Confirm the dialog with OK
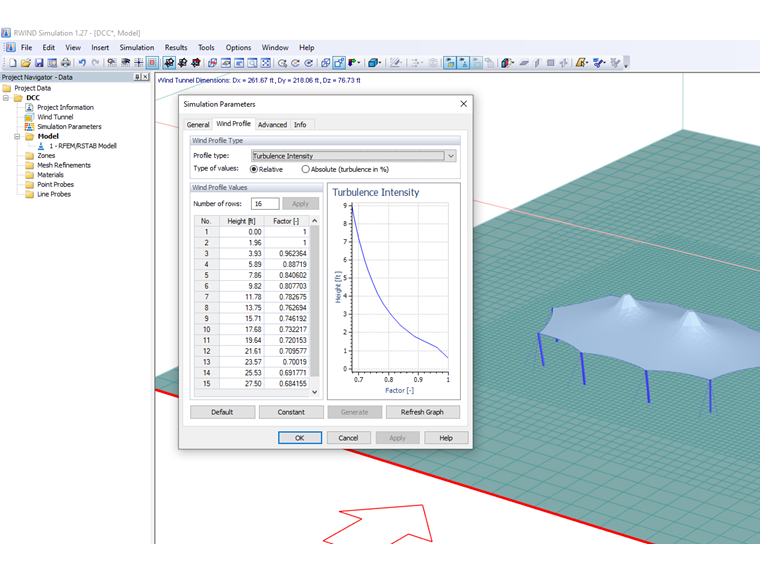Screen dimensions: 760x570 [x=300, y=438]
